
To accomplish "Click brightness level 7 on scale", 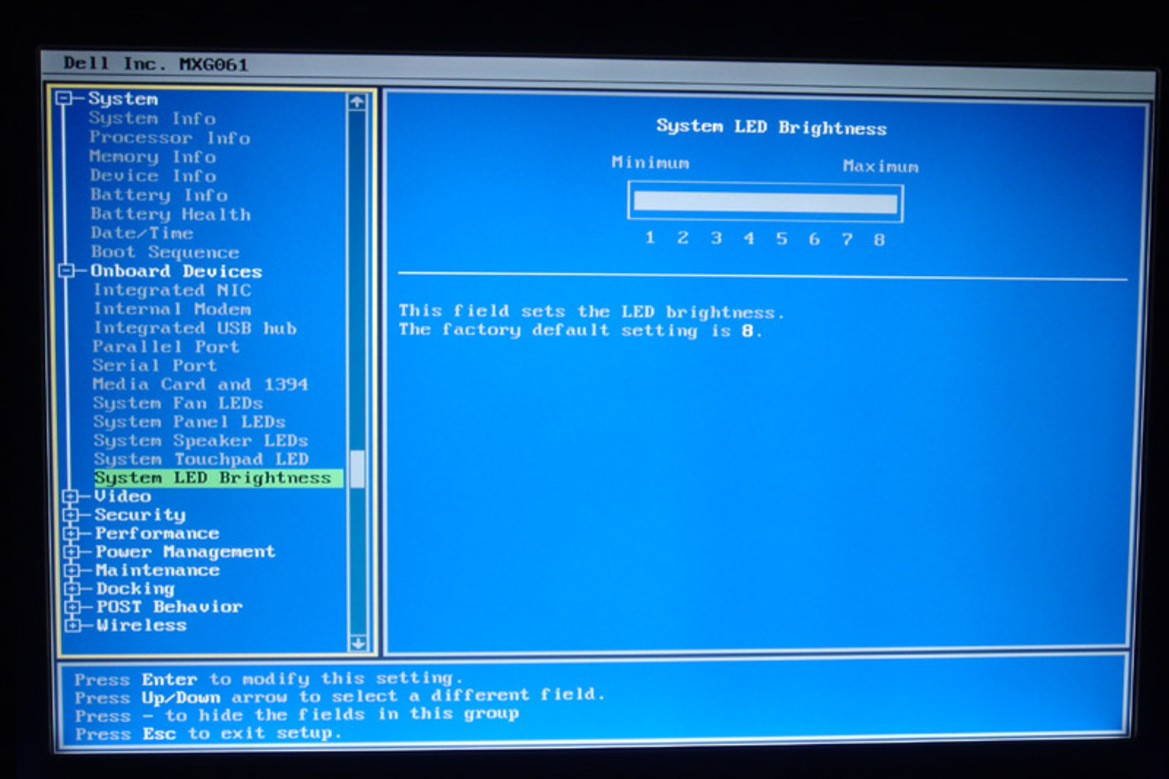I will click(x=847, y=239).
